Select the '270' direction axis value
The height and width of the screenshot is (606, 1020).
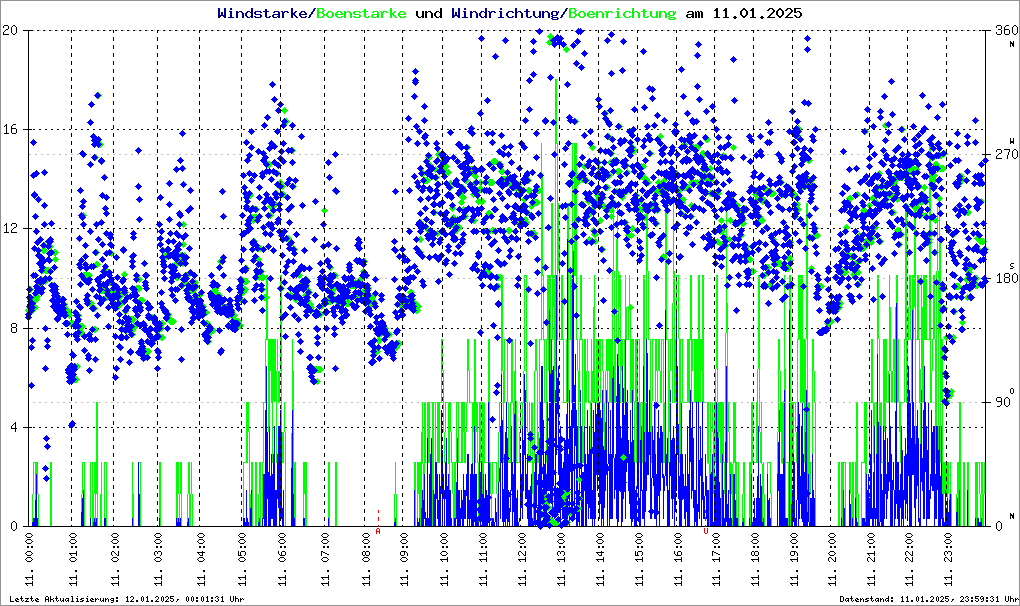1001,155
